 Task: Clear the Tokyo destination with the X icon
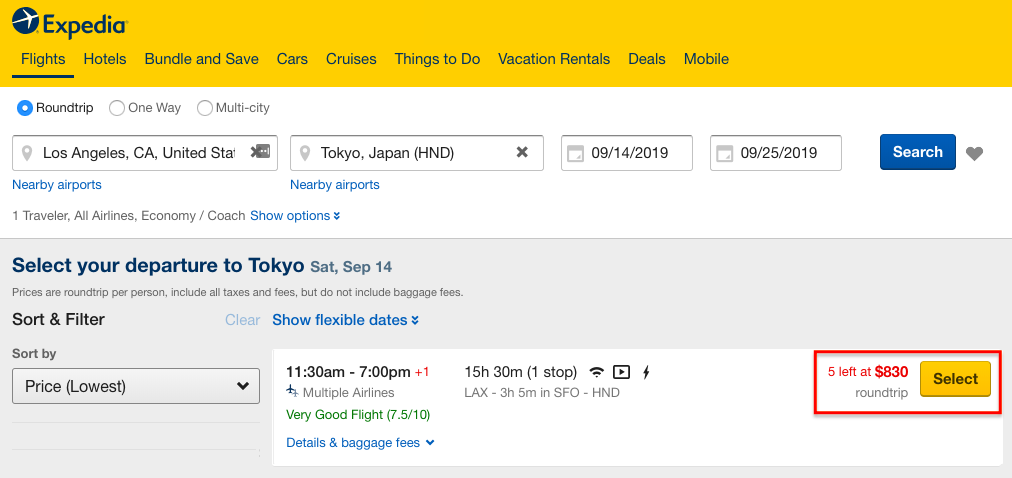tap(522, 152)
